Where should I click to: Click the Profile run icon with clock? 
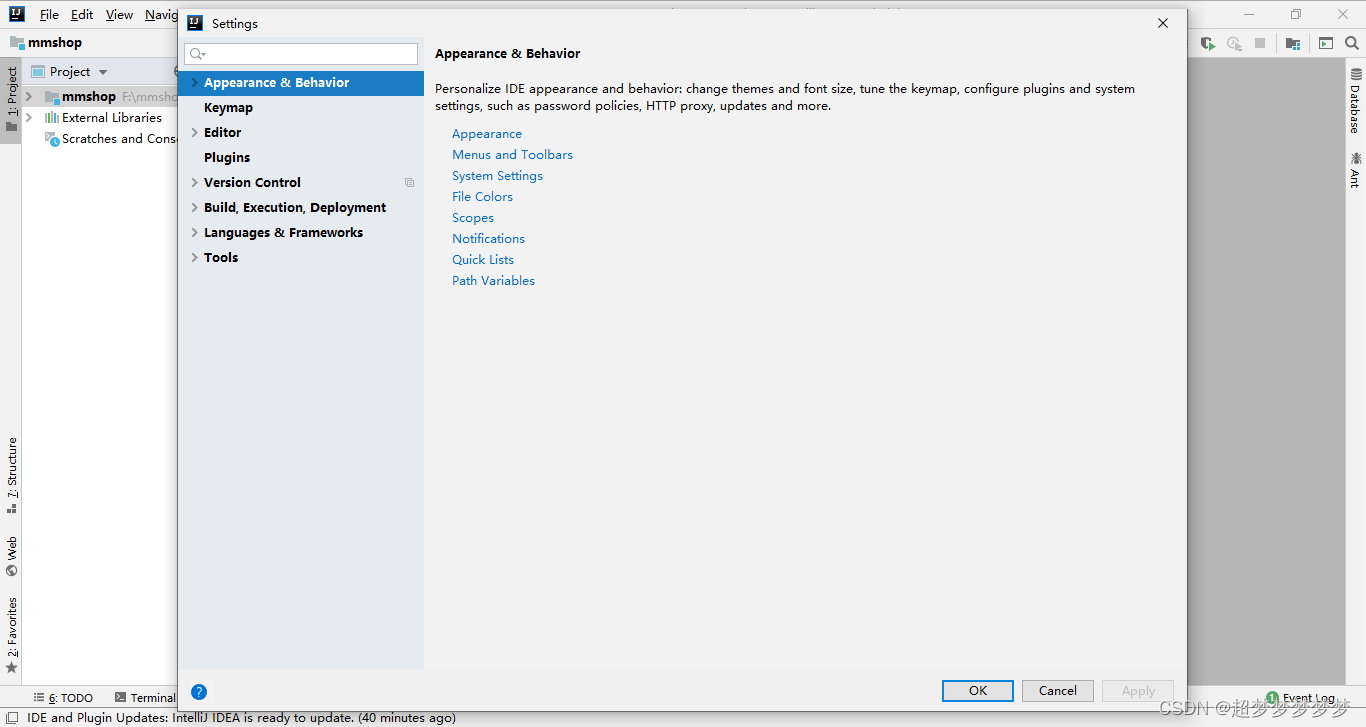pos(1234,43)
